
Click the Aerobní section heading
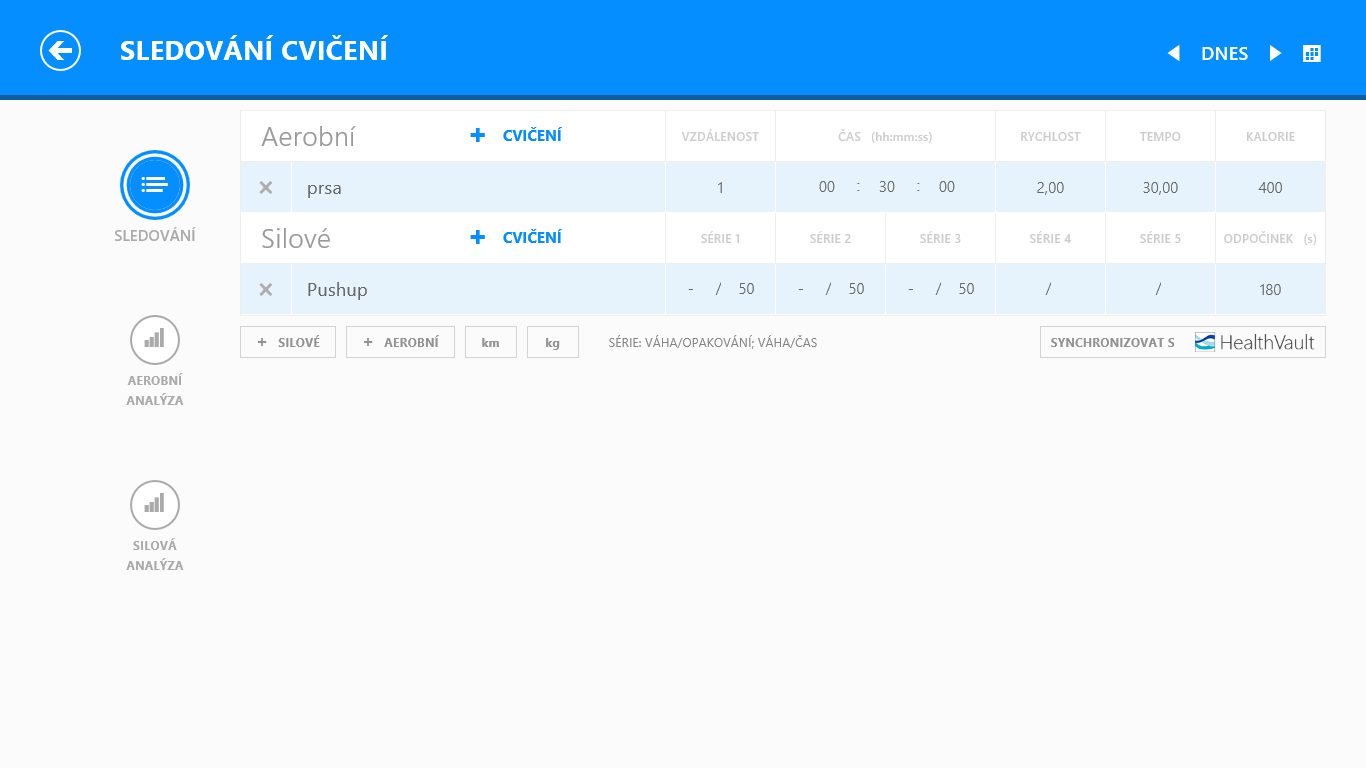(308, 136)
